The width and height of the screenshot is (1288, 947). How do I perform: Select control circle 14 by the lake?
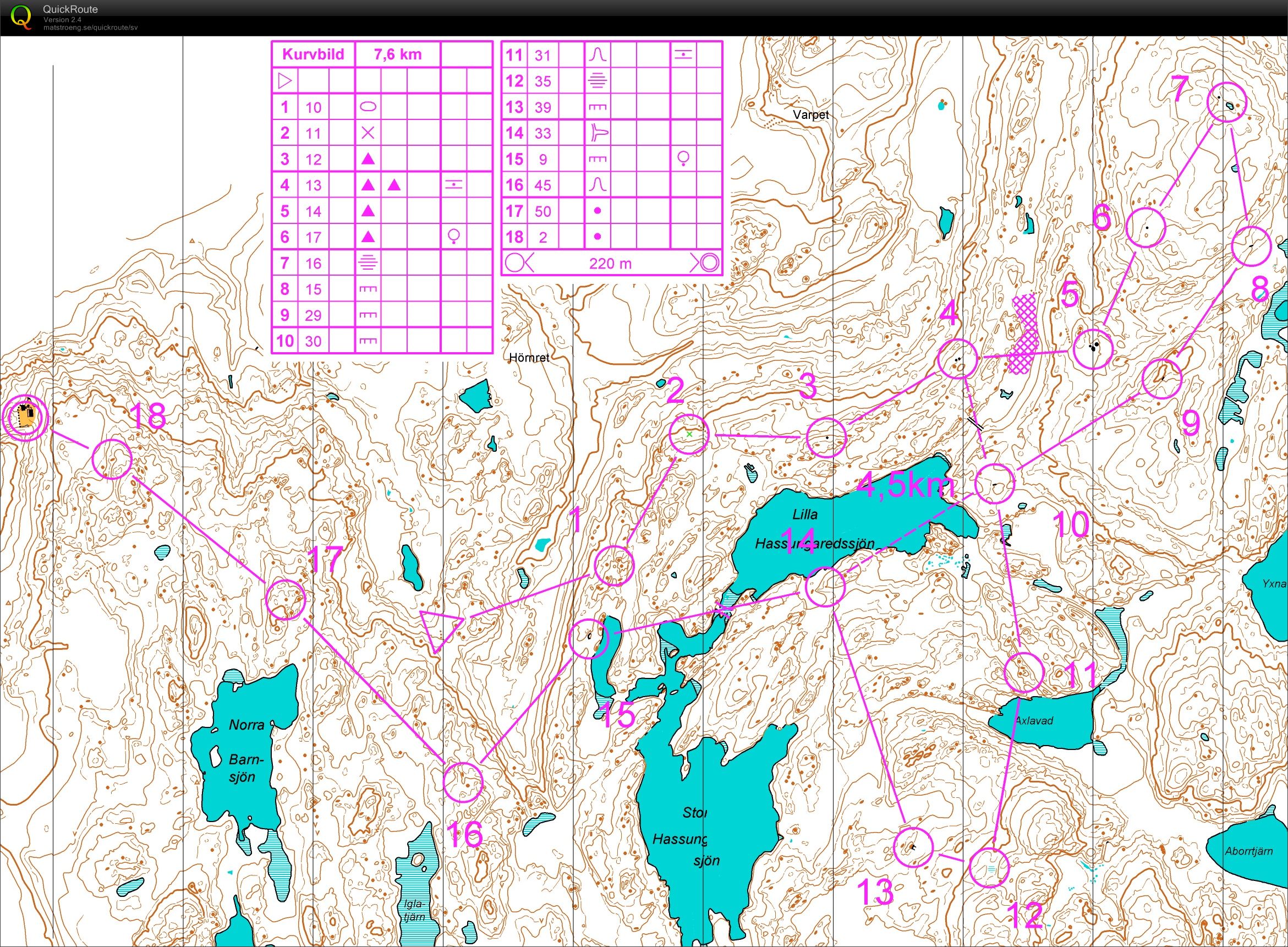(x=825, y=587)
